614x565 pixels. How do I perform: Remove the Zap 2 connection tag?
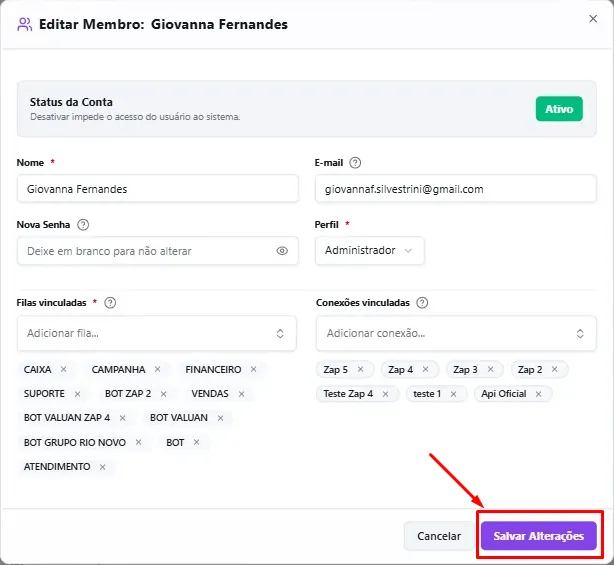coord(554,369)
